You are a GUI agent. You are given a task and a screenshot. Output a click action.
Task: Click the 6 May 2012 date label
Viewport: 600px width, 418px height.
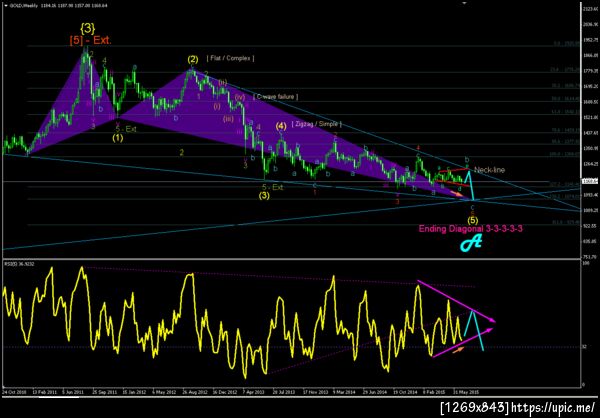(164, 392)
